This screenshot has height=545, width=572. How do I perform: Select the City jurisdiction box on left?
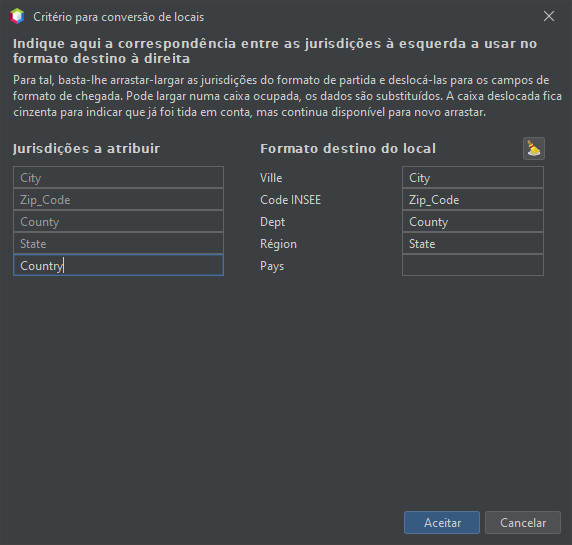coord(119,177)
